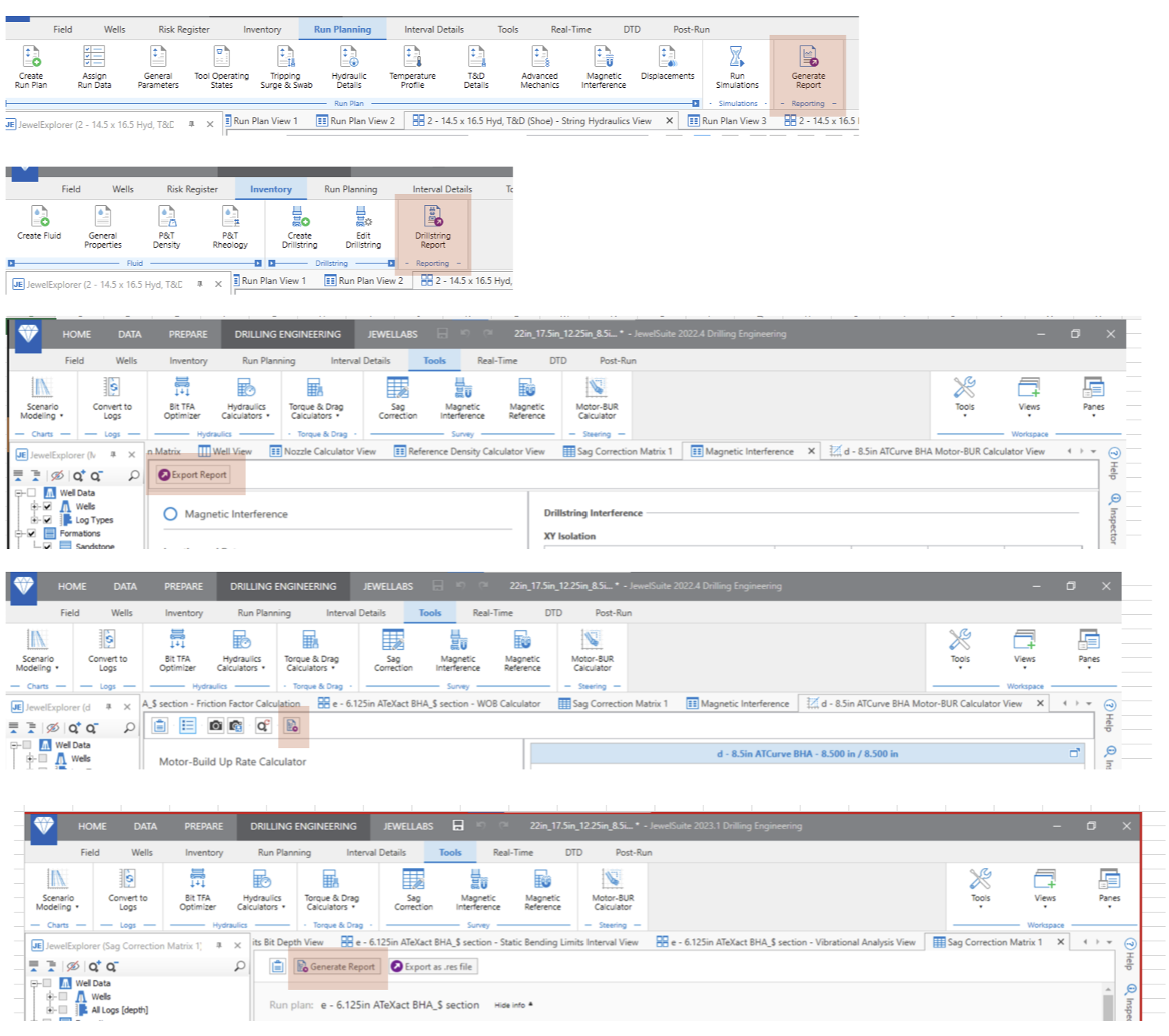Open the Displacements tool
This screenshot has height=1036, width=1169.
pyautogui.click(x=668, y=63)
